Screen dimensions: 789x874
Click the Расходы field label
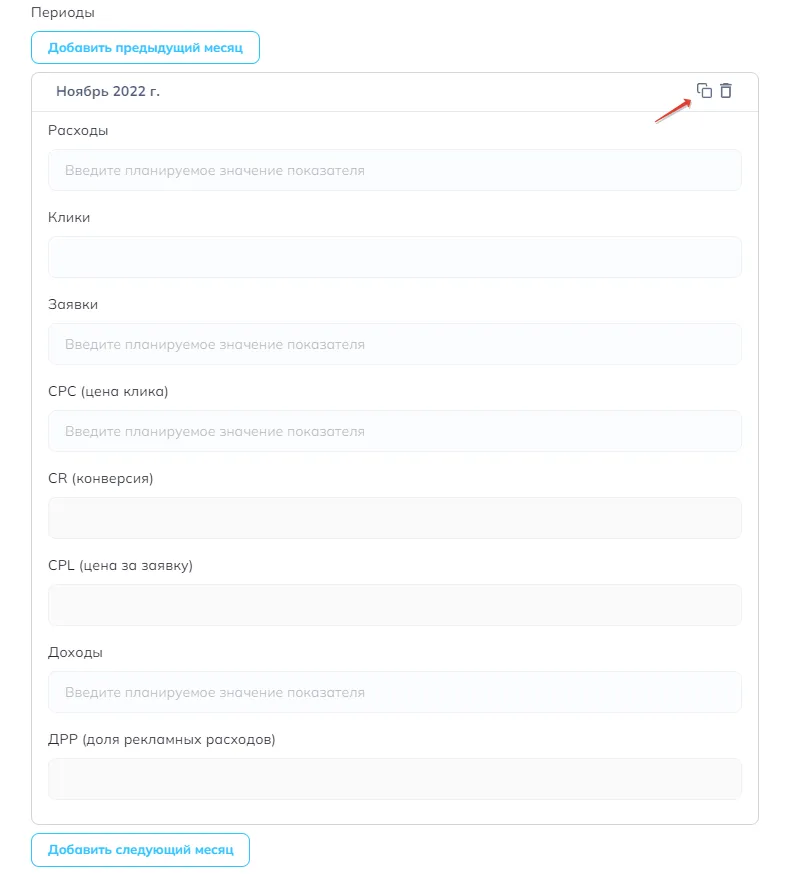(x=78, y=130)
